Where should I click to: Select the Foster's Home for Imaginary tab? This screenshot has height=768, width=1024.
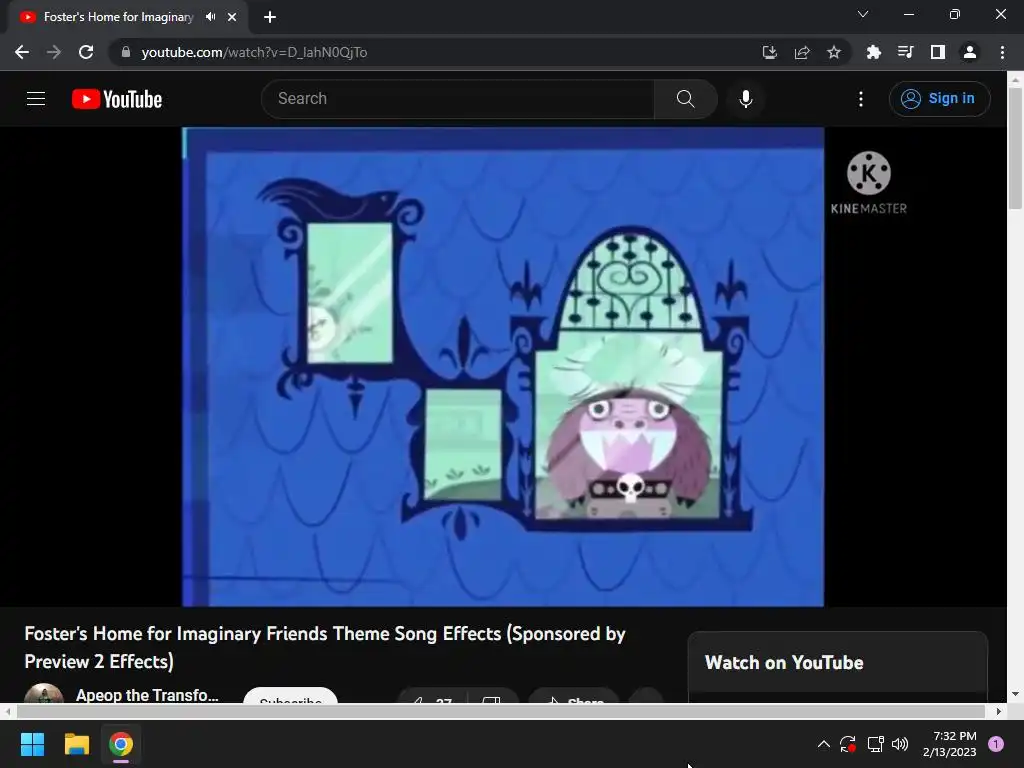pos(118,17)
